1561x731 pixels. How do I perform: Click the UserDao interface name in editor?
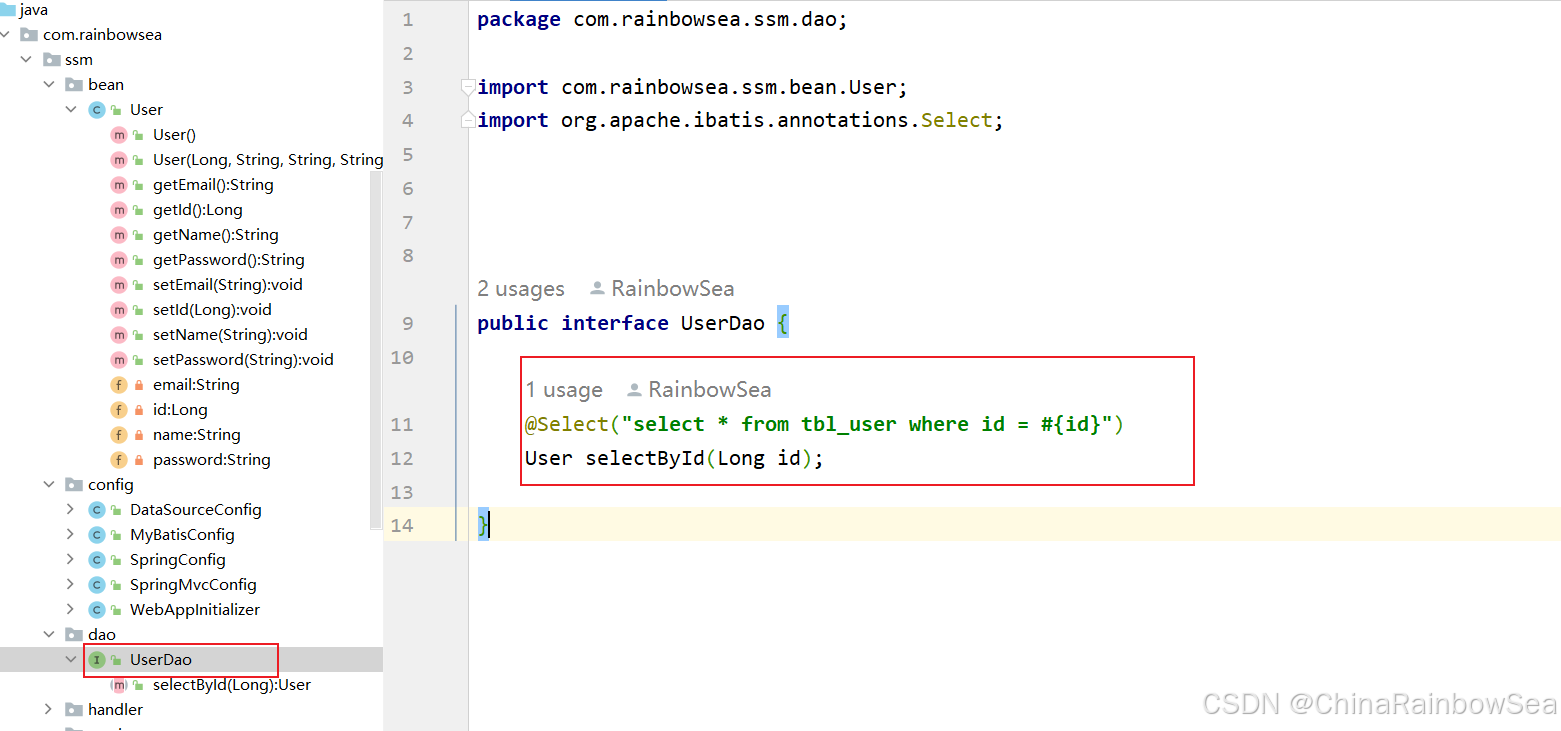tap(723, 323)
